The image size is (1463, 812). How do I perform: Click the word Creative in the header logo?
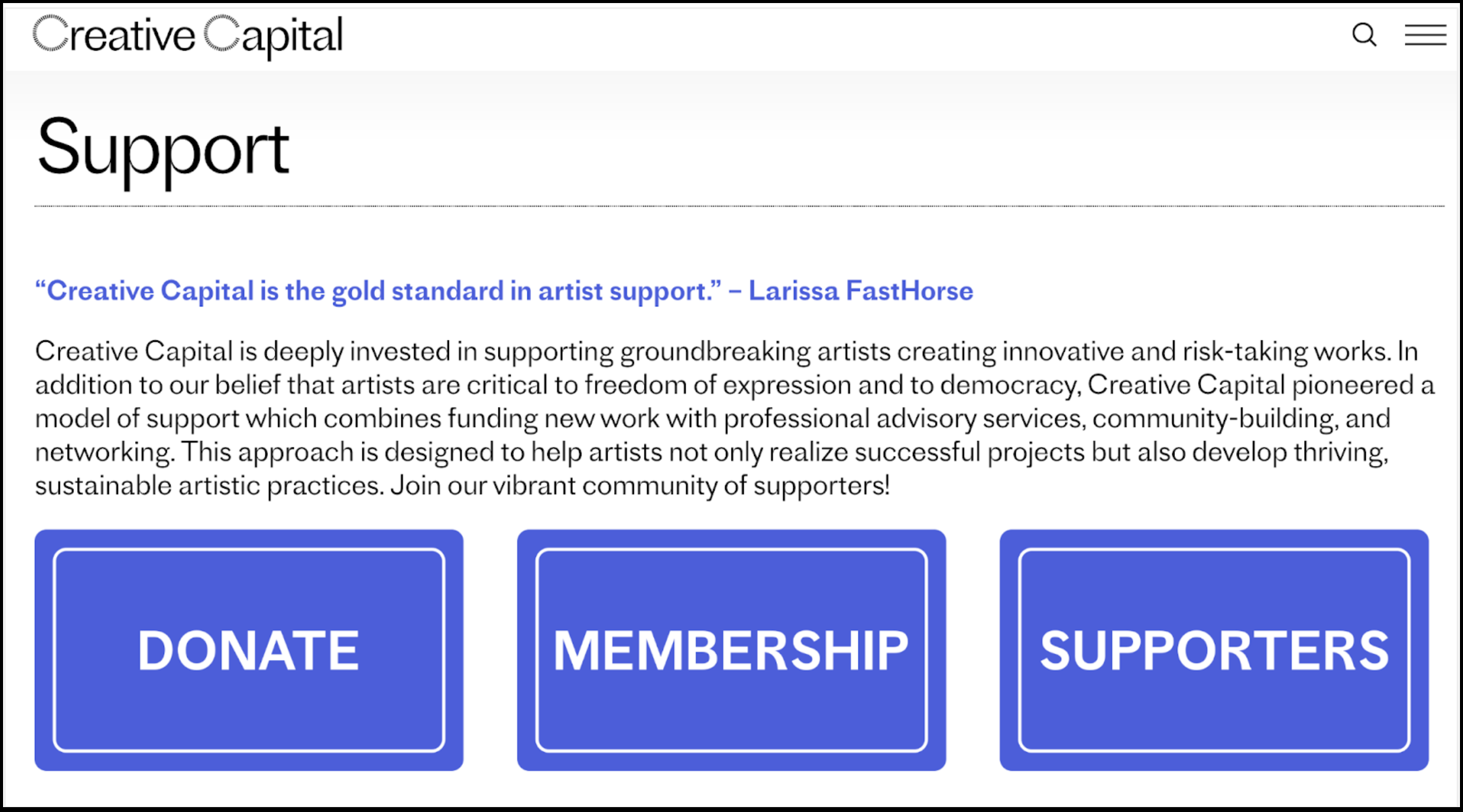coord(114,35)
